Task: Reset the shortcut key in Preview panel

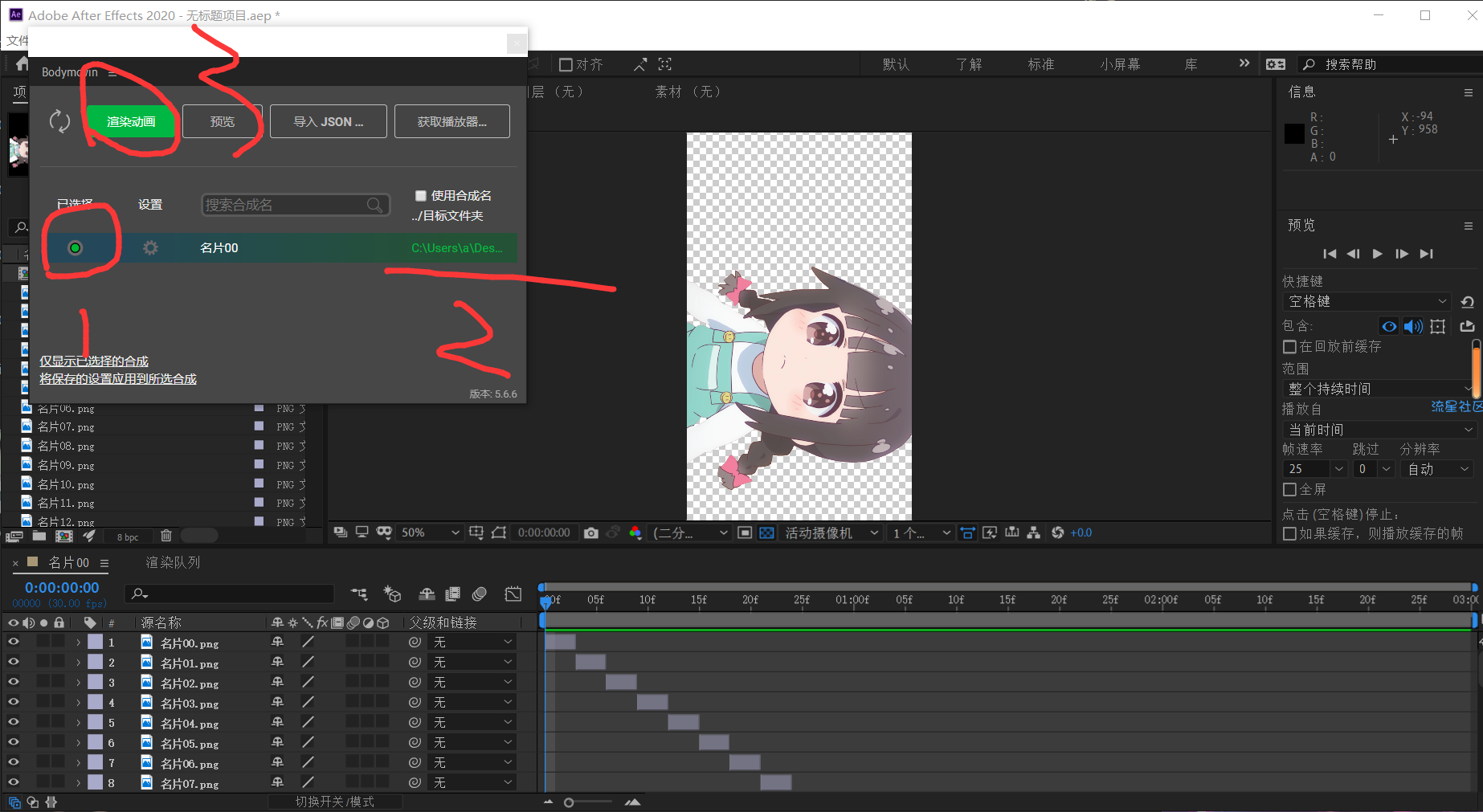Action: tap(1467, 302)
